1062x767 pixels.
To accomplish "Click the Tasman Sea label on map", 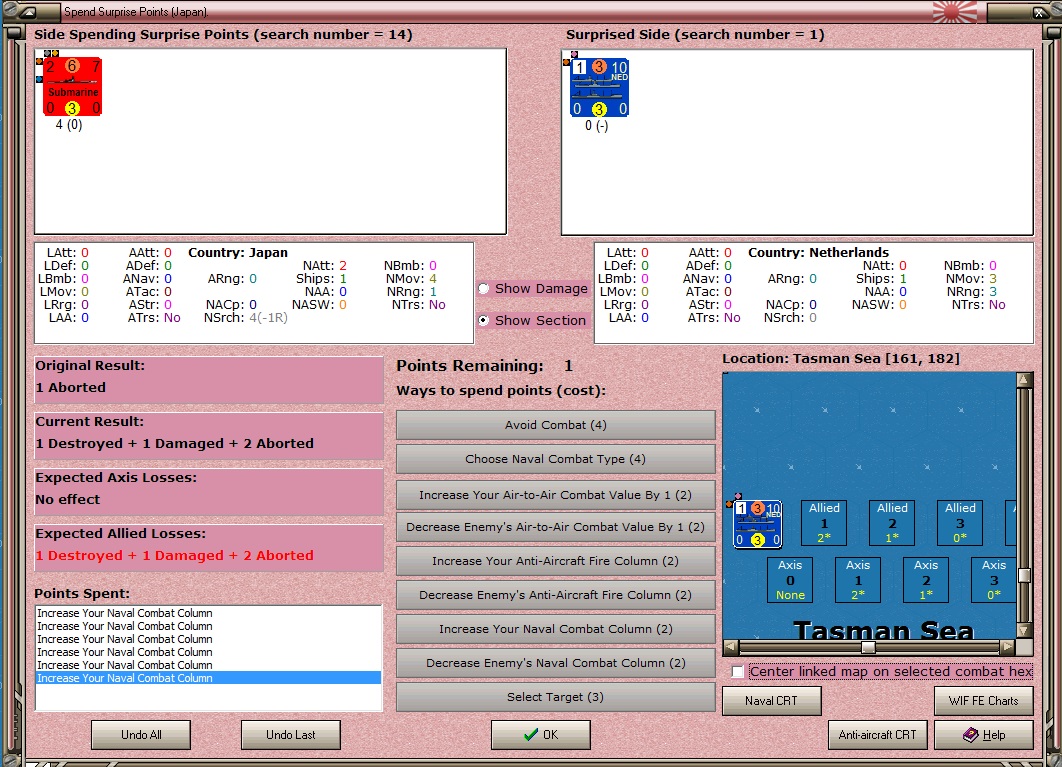I will coord(883,630).
